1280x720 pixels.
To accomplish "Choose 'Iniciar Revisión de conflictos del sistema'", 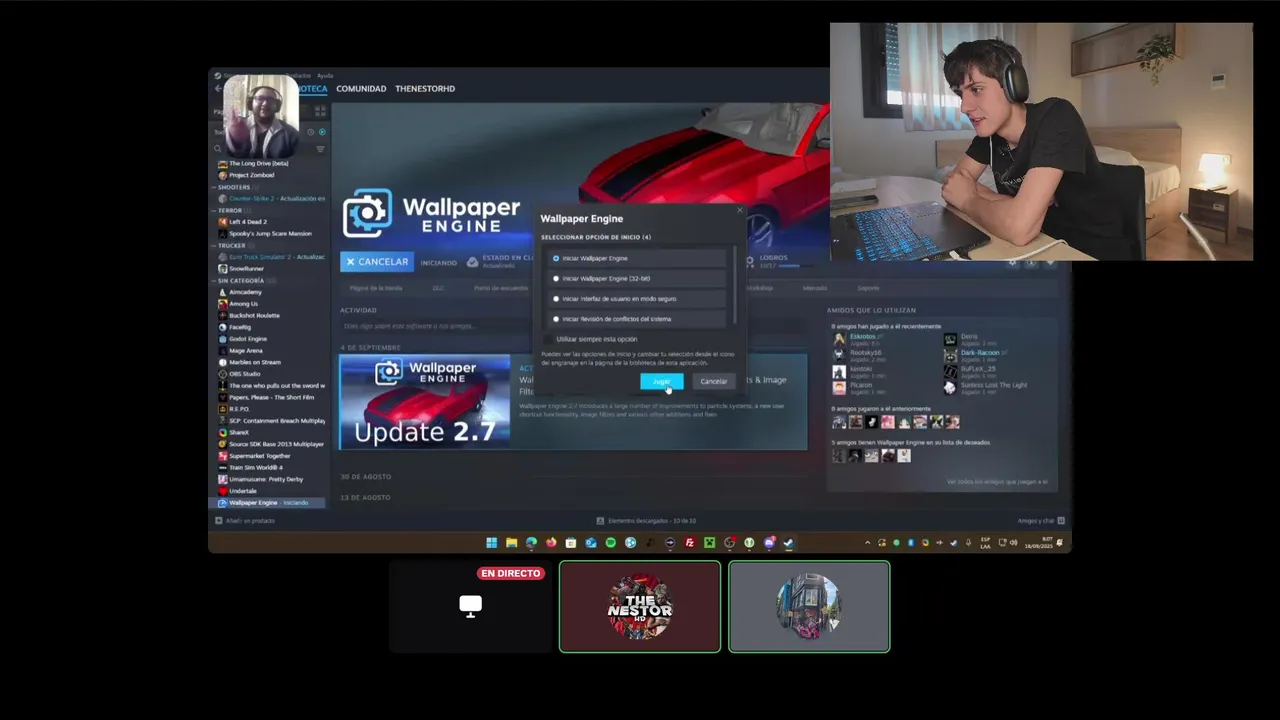I will tap(637, 319).
